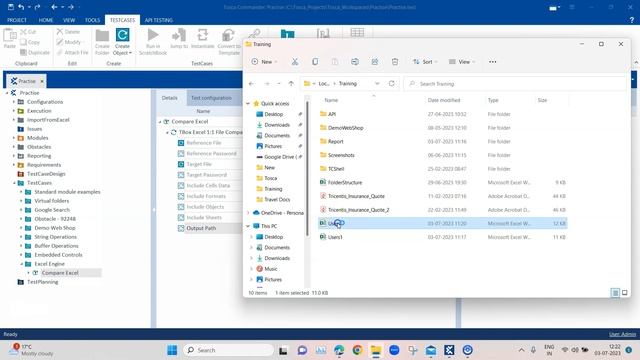Screen dimensions: 640x360
Task: Select the Compare Excel test case
Action: [60, 273]
